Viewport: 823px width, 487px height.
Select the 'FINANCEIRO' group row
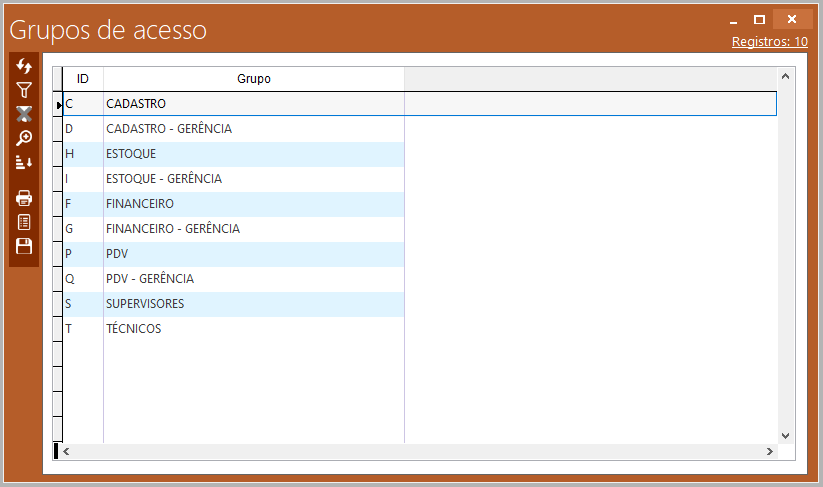tap(140, 204)
